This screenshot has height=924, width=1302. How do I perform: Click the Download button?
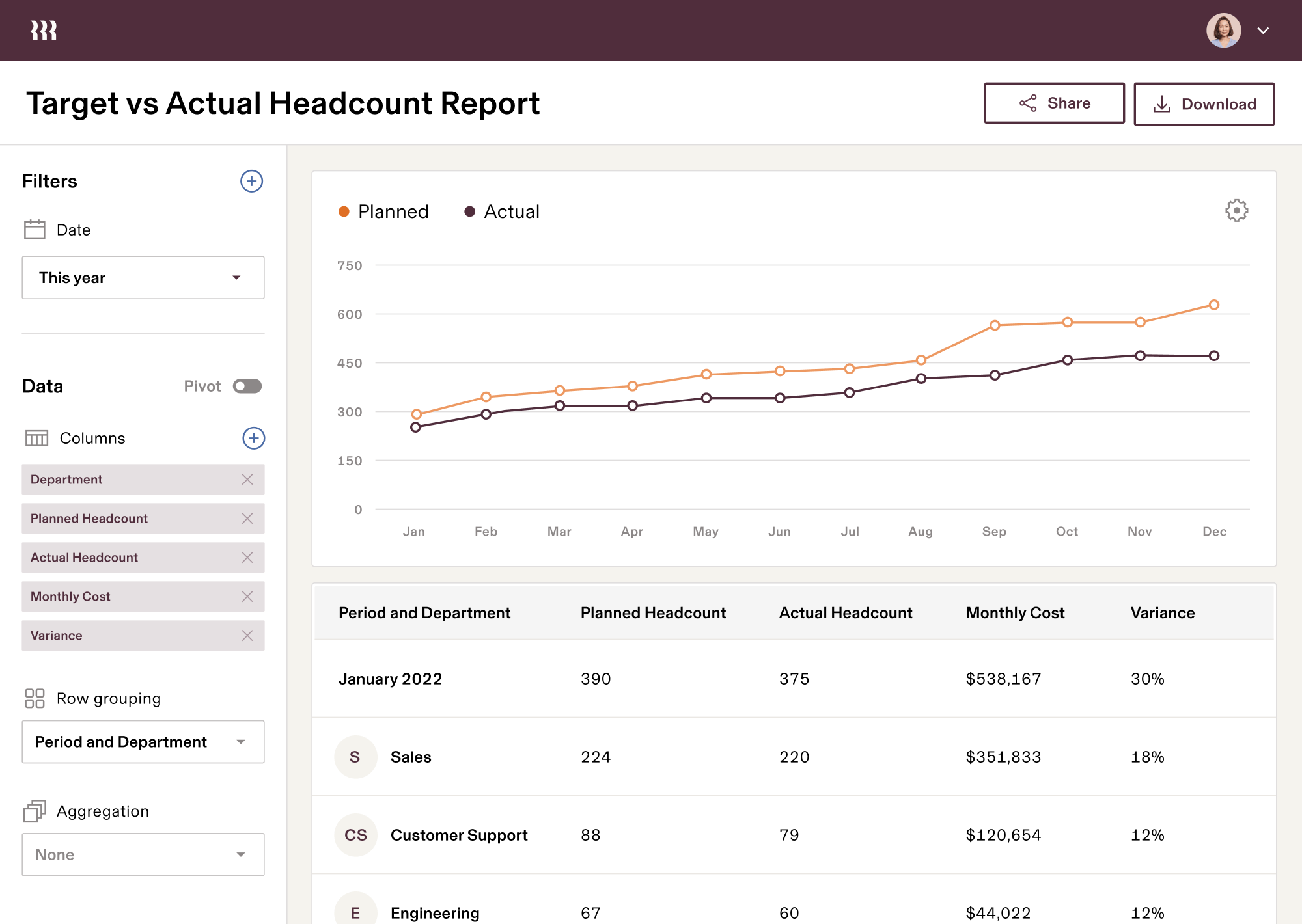[x=1204, y=103]
